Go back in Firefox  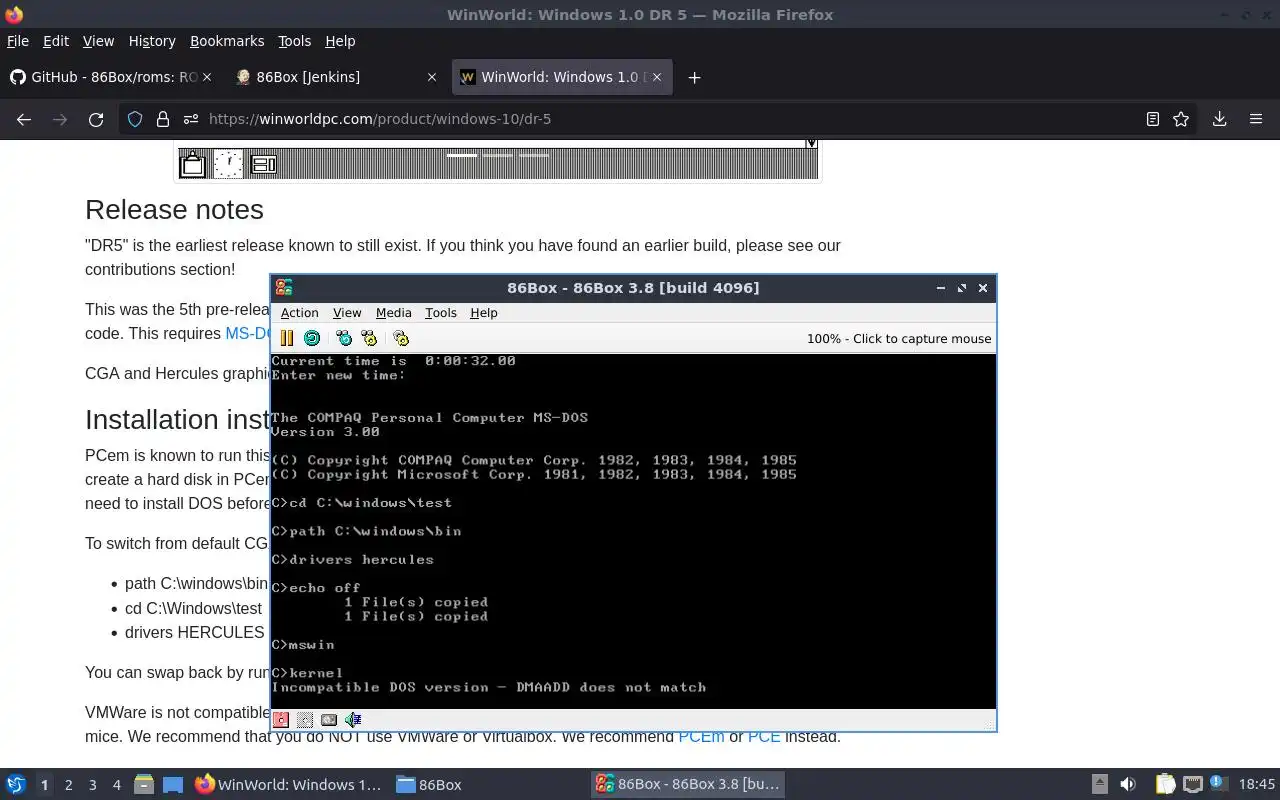pyautogui.click(x=24, y=119)
